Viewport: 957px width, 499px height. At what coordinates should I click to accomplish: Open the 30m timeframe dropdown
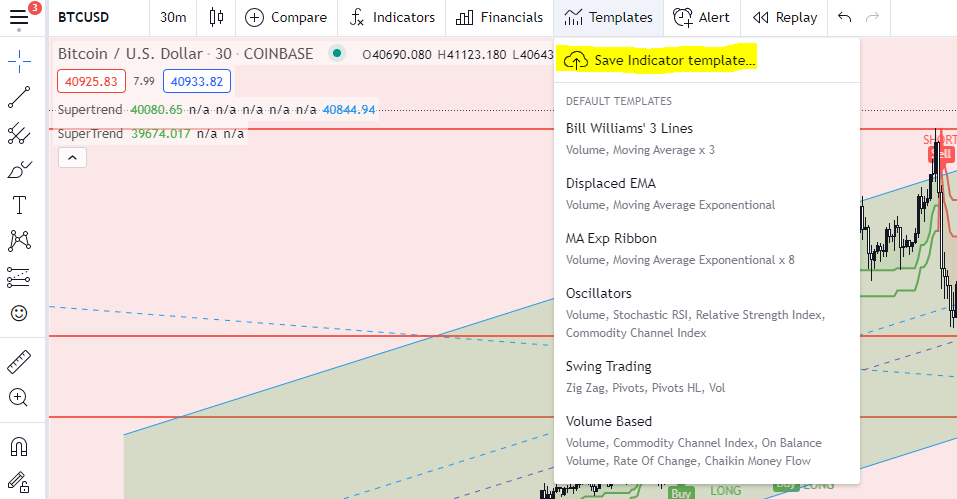pyautogui.click(x=173, y=18)
